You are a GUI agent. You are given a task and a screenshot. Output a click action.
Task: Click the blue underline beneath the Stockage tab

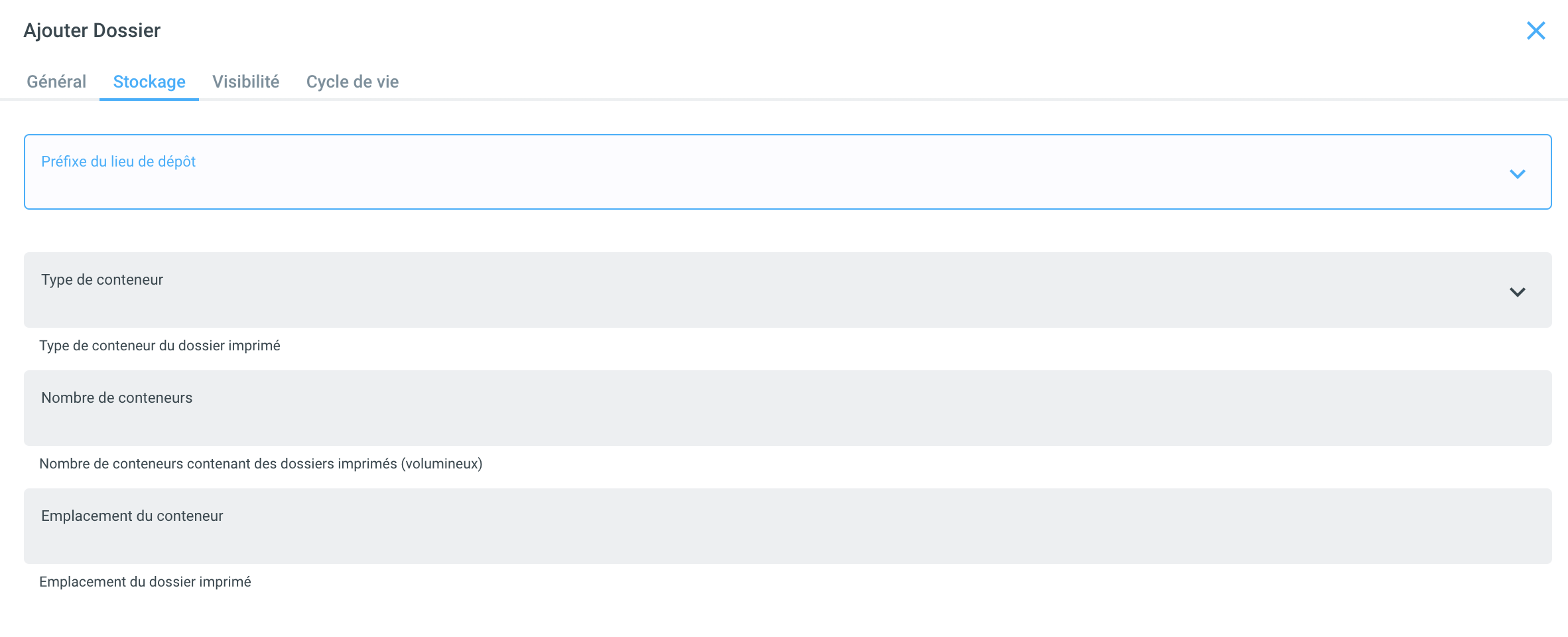tap(149, 100)
